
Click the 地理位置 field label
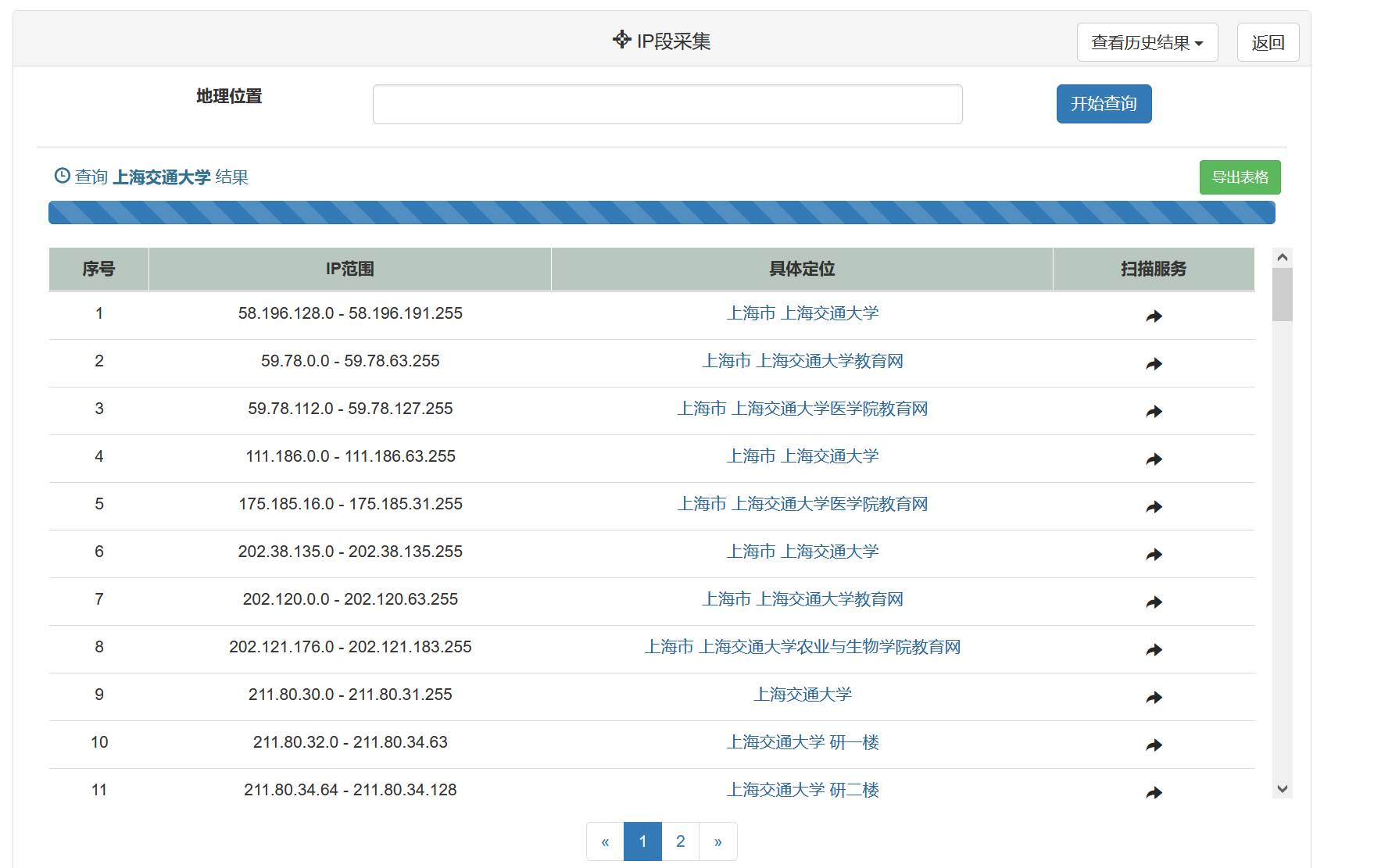click(x=229, y=96)
